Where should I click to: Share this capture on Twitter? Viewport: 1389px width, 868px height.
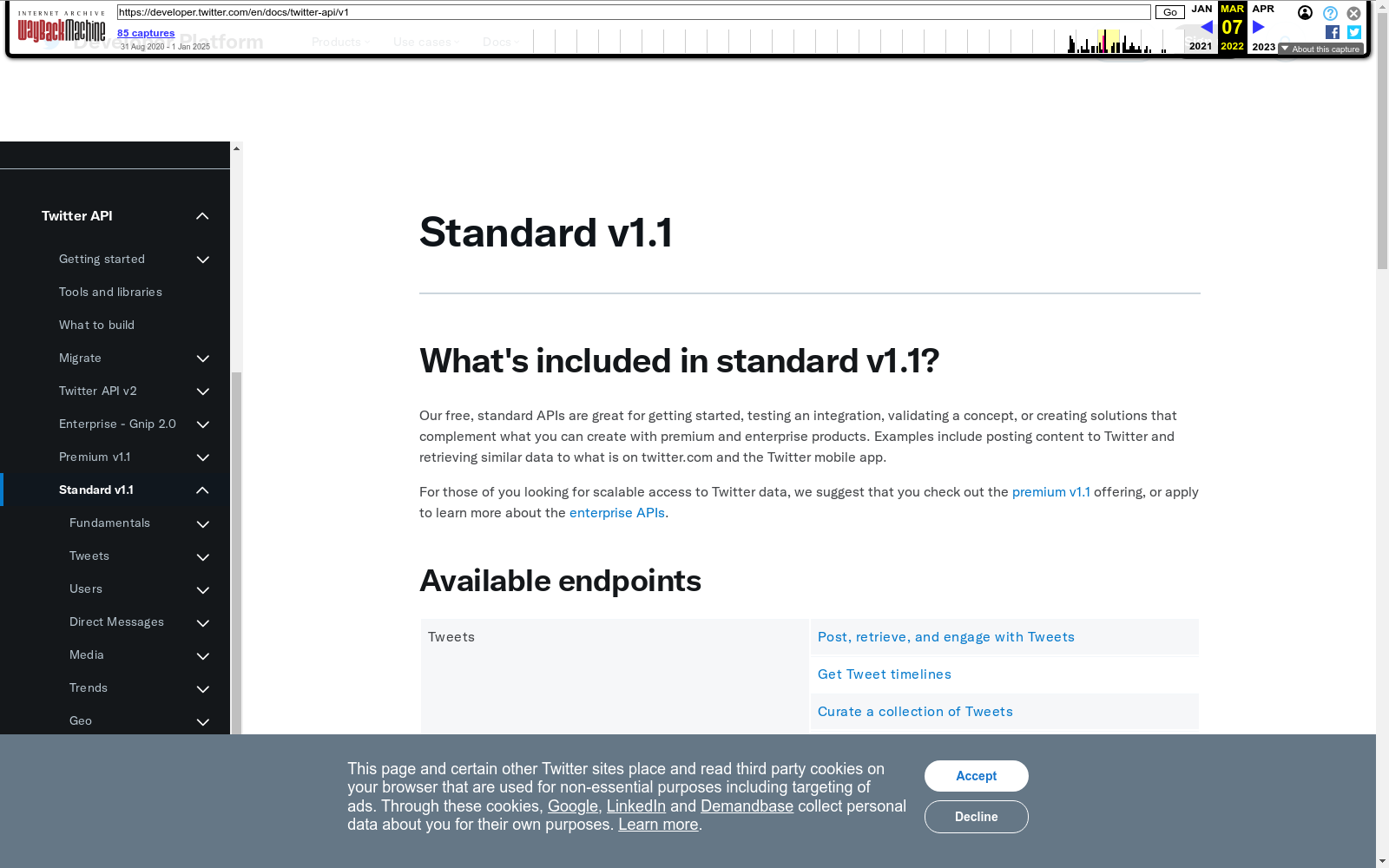pos(1354,32)
